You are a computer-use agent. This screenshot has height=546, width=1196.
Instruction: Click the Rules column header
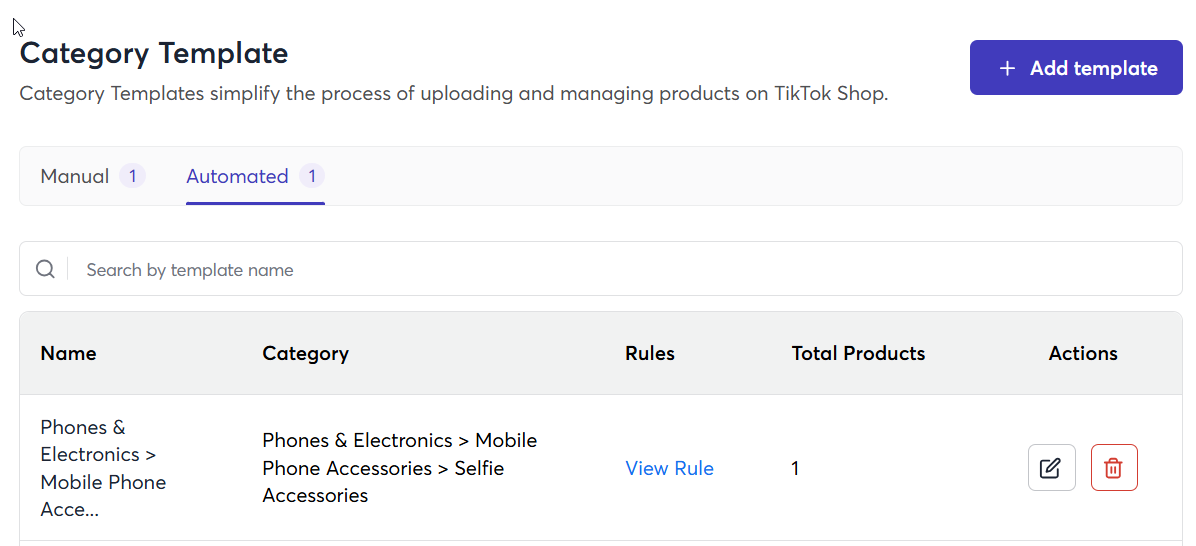click(x=650, y=353)
